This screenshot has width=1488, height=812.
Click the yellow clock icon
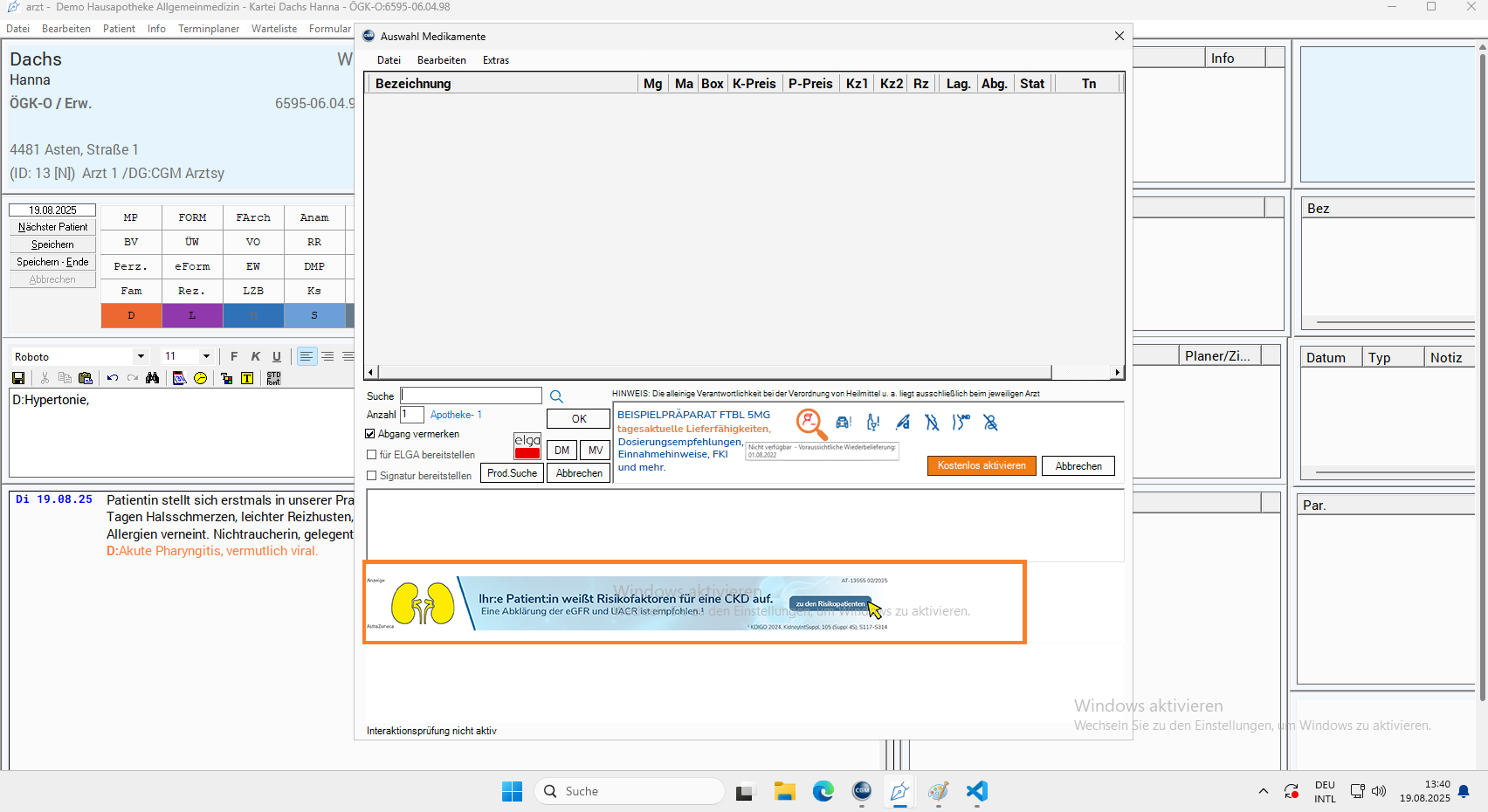[x=201, y=378]
